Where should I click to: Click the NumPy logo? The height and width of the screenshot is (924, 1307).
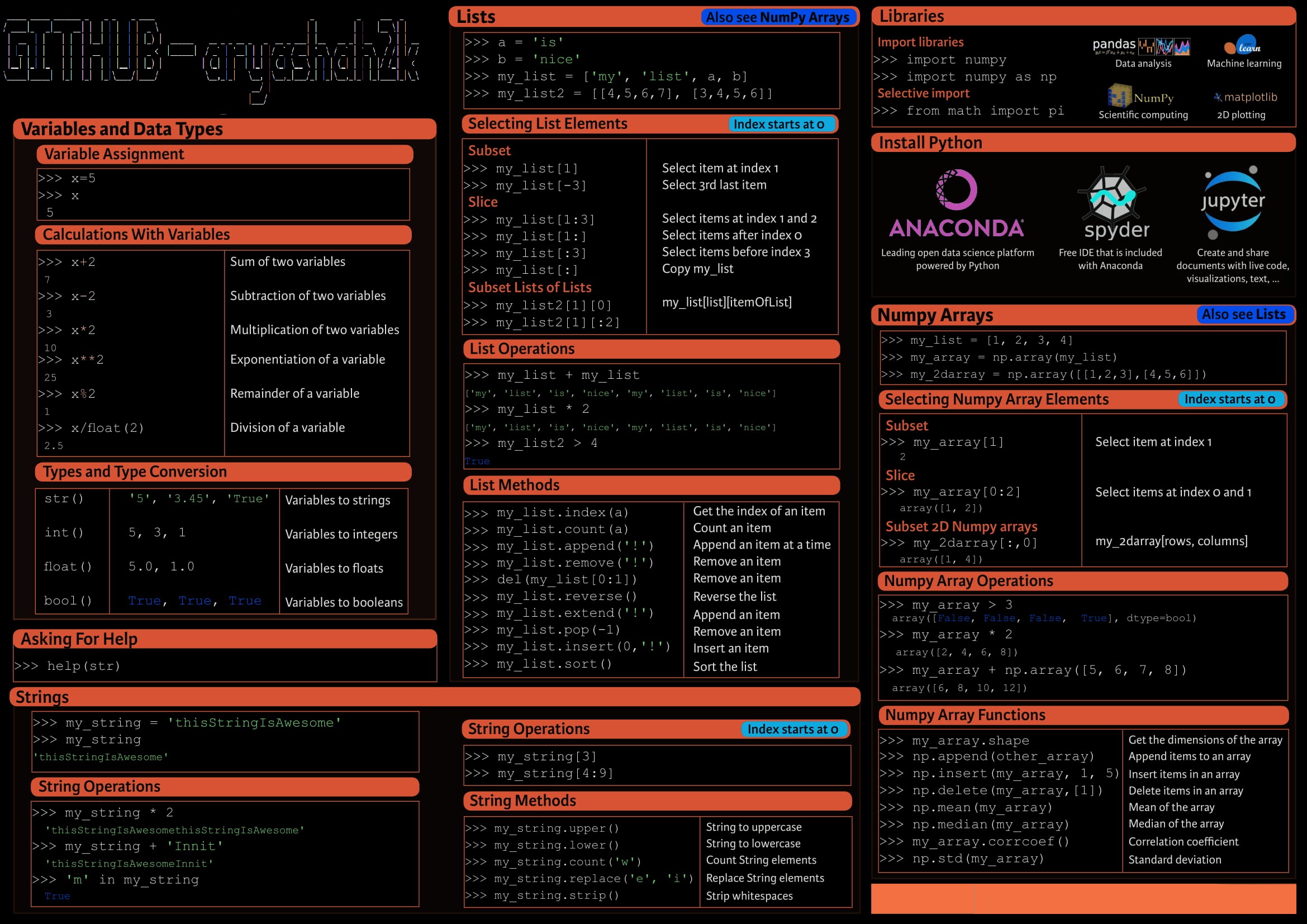[1140, 96]
